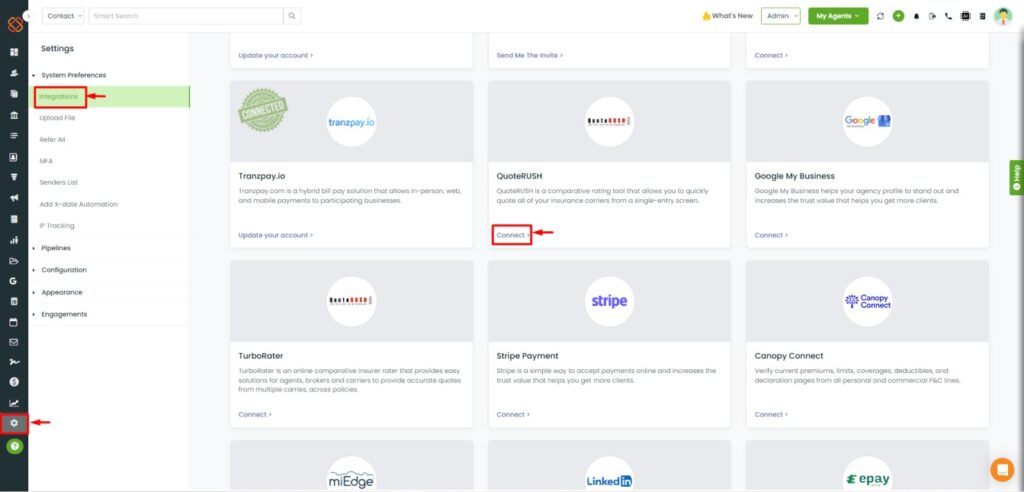Viewport: 1024px width, 492px height.
Task: Click Connect link for Google My Business
Action: [771, 235]
